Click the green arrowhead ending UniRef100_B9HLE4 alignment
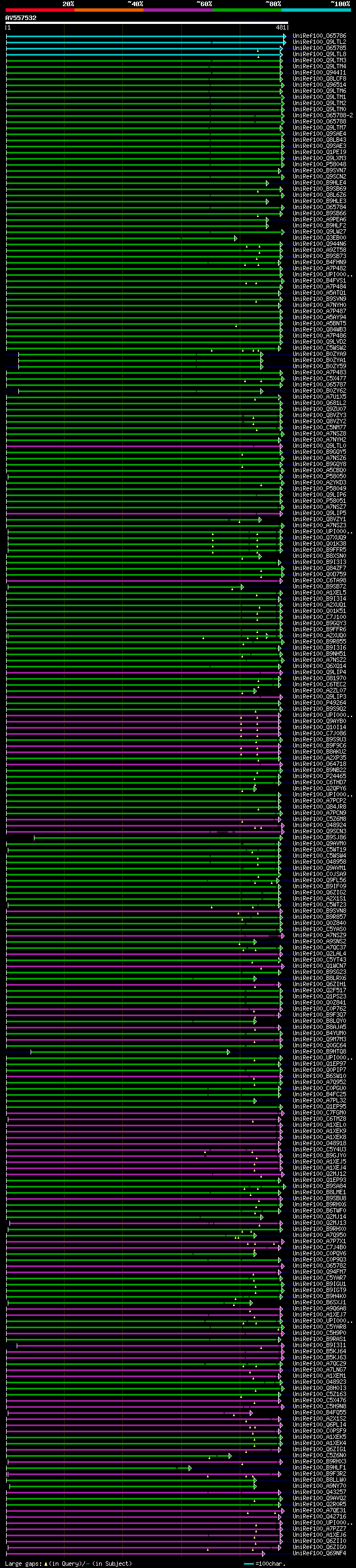 [x=267, y=182]
